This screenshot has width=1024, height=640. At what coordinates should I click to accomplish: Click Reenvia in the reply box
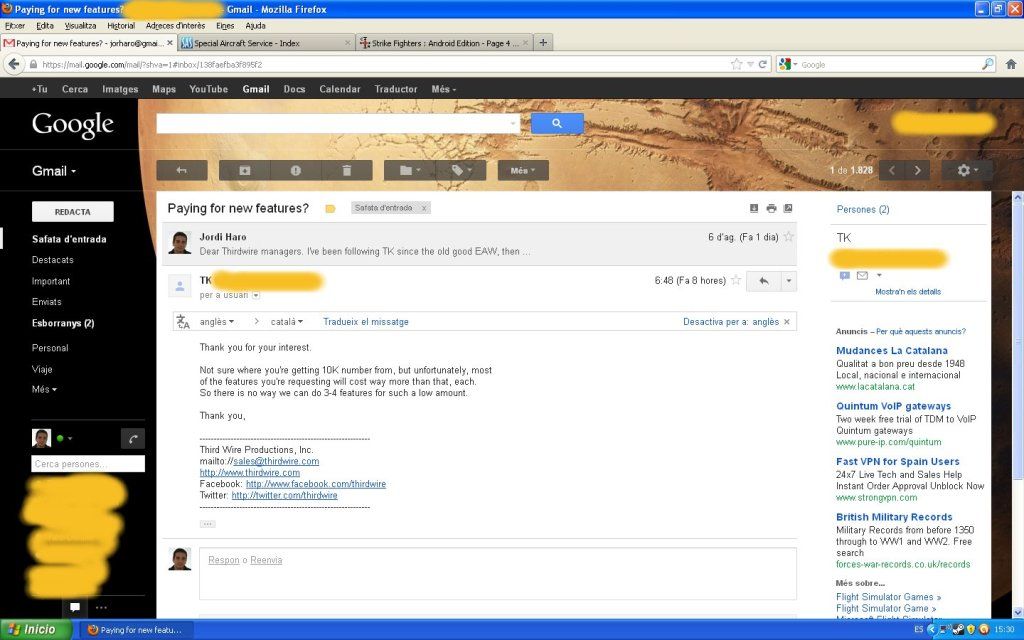pyautogui.click(x=266, y=560)
